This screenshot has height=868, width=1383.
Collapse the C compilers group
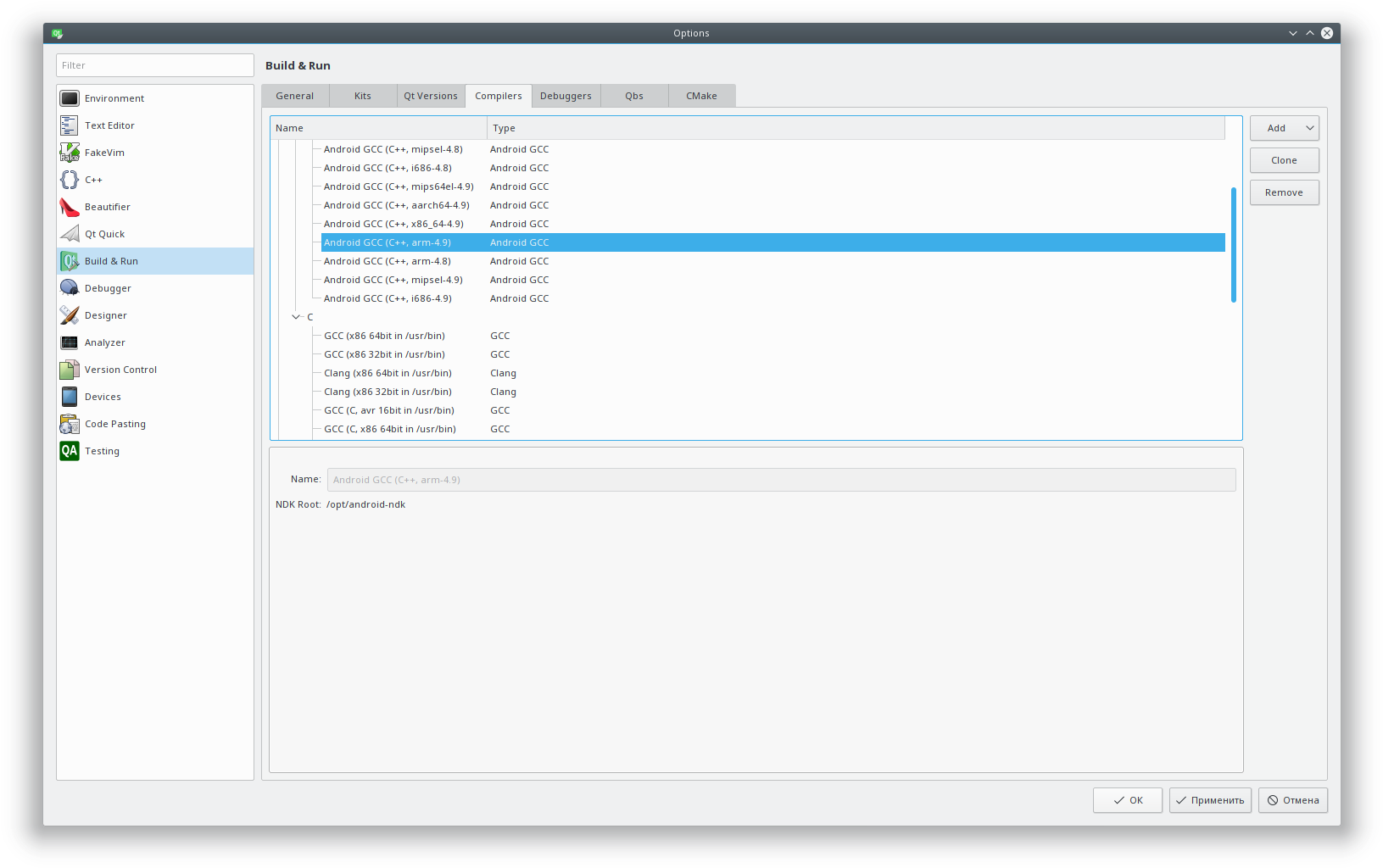click(x=296, y=316)
